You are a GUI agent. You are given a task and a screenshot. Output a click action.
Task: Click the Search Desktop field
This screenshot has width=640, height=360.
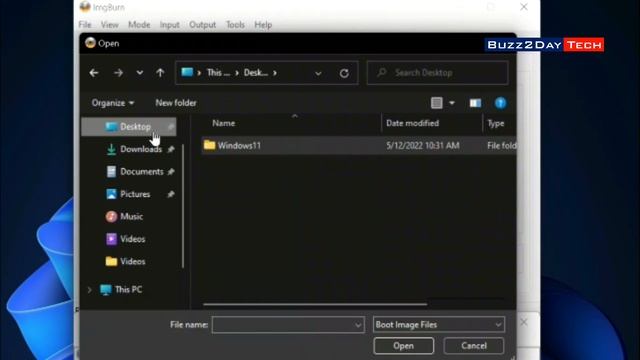tap(438, 73)
